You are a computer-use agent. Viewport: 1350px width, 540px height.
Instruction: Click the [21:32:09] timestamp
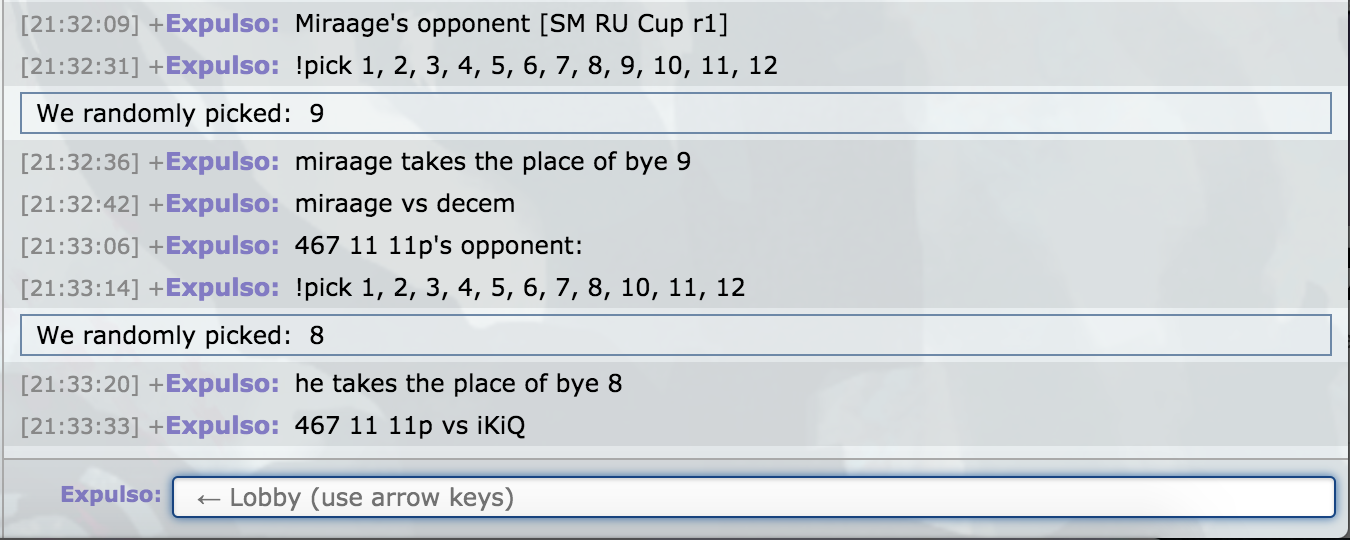pos(80,24)
